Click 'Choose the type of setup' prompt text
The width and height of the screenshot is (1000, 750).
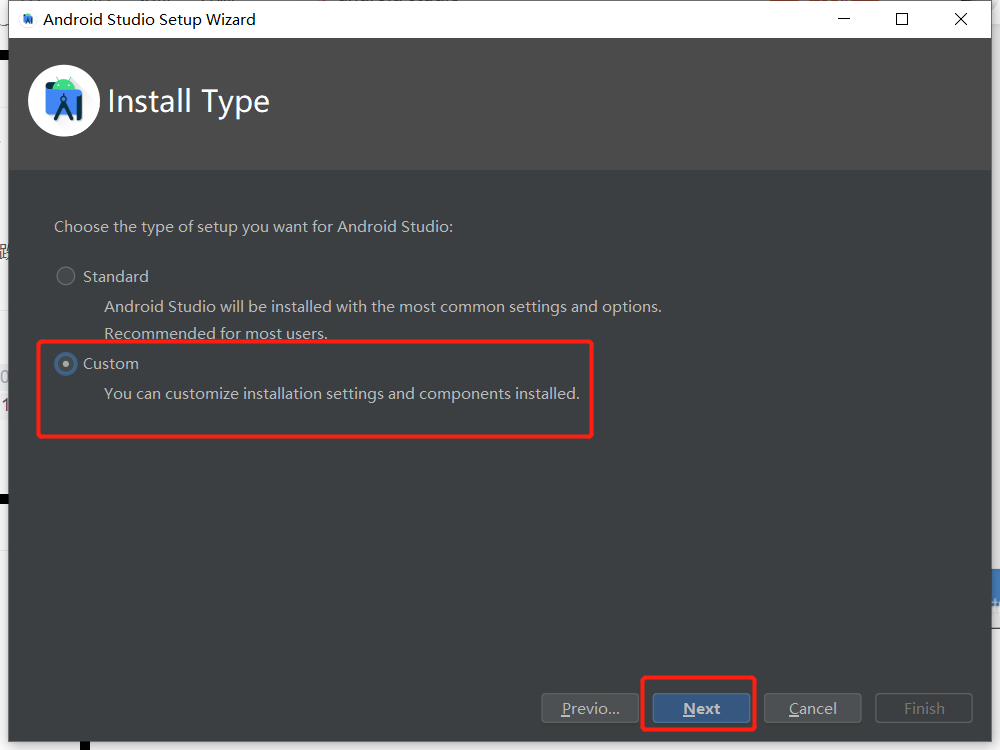tap(253, 227)
